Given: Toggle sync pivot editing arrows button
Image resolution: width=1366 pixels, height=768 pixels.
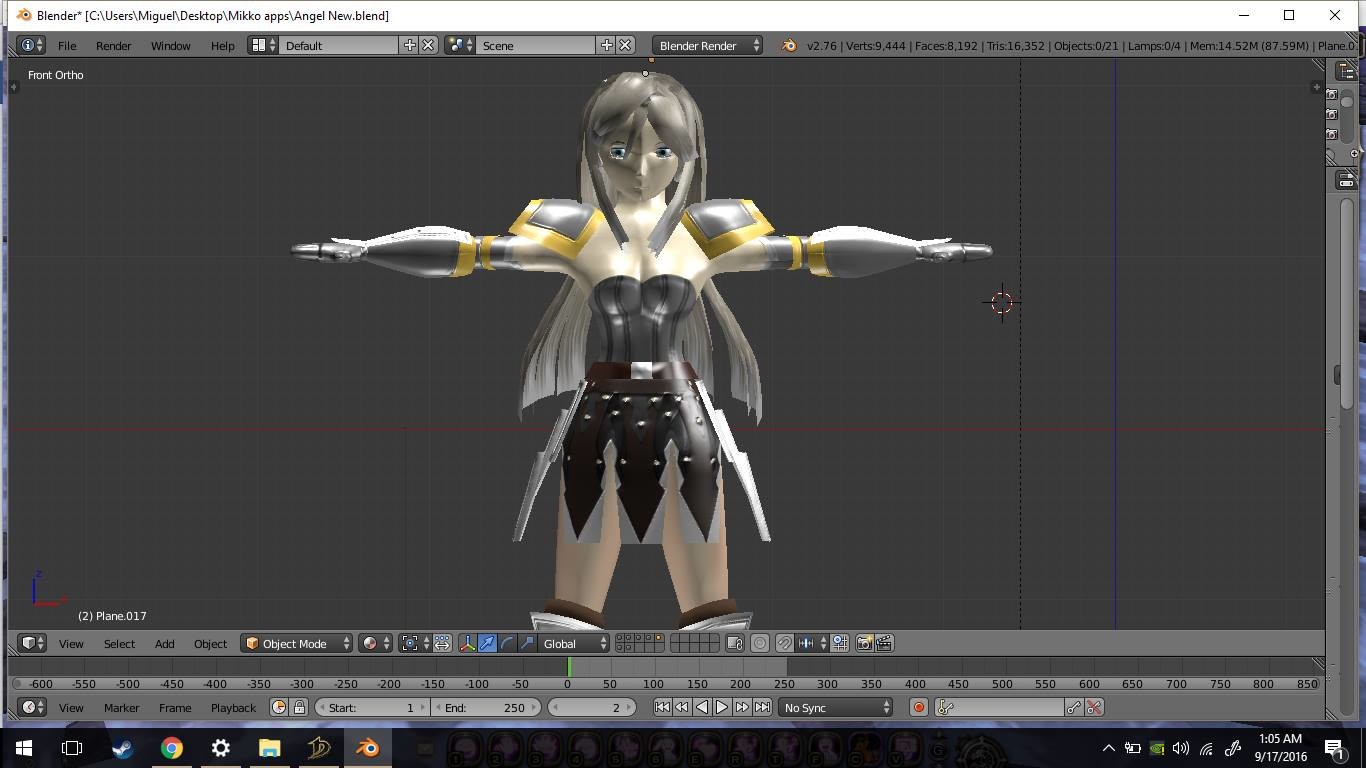Looking at the screenshot, I should [x=442, y=644].
